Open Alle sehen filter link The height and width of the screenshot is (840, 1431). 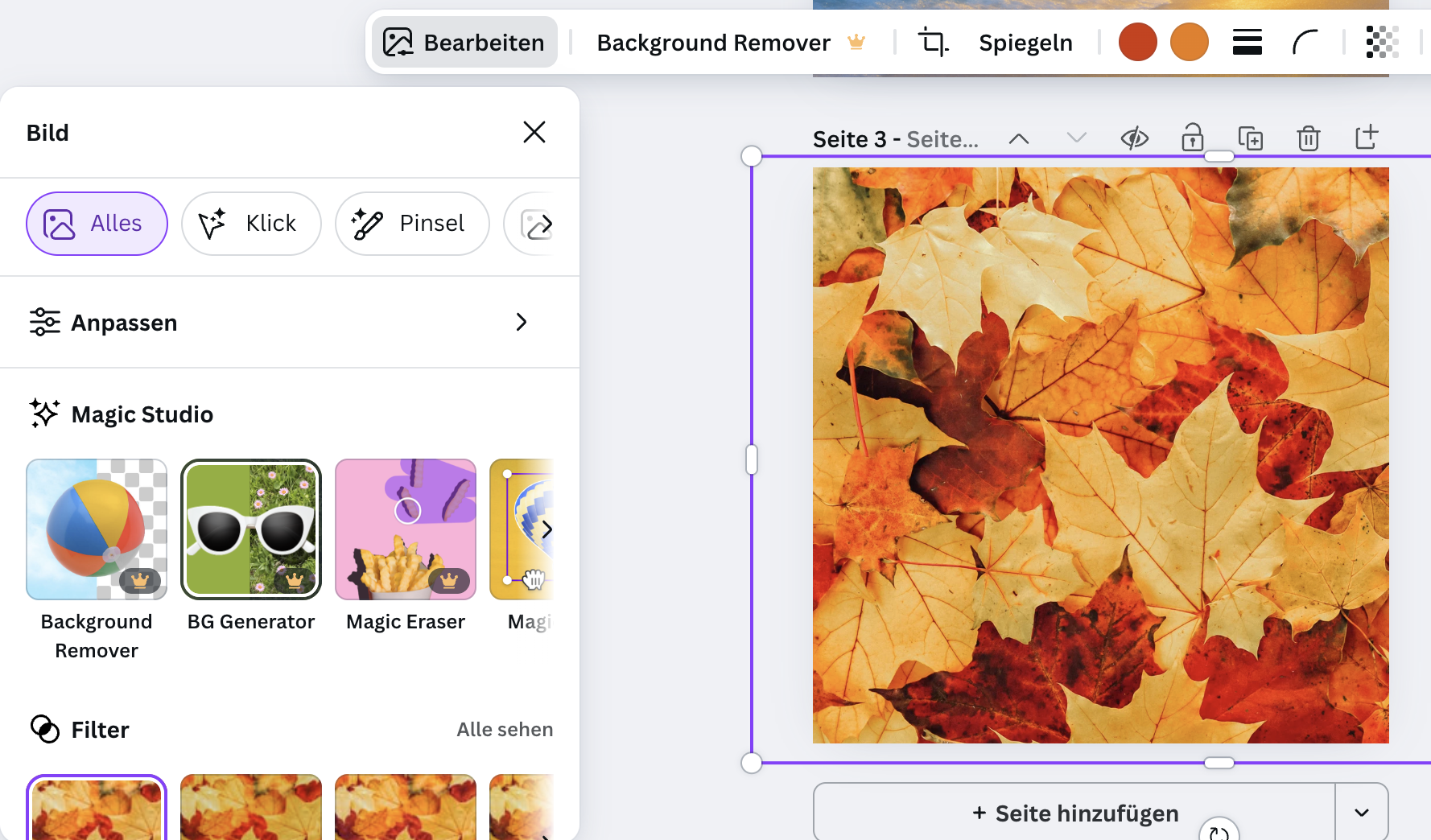505,729
